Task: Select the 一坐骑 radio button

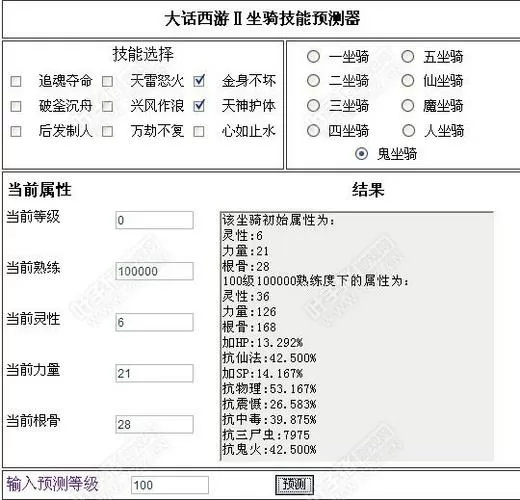Action: click(x=313, y=56)
